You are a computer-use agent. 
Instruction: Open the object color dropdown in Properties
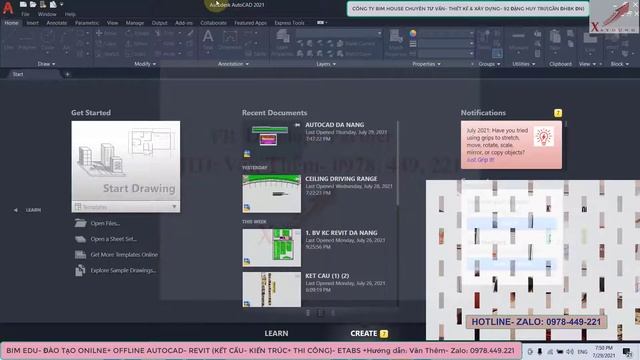click(x=447, y=33)
